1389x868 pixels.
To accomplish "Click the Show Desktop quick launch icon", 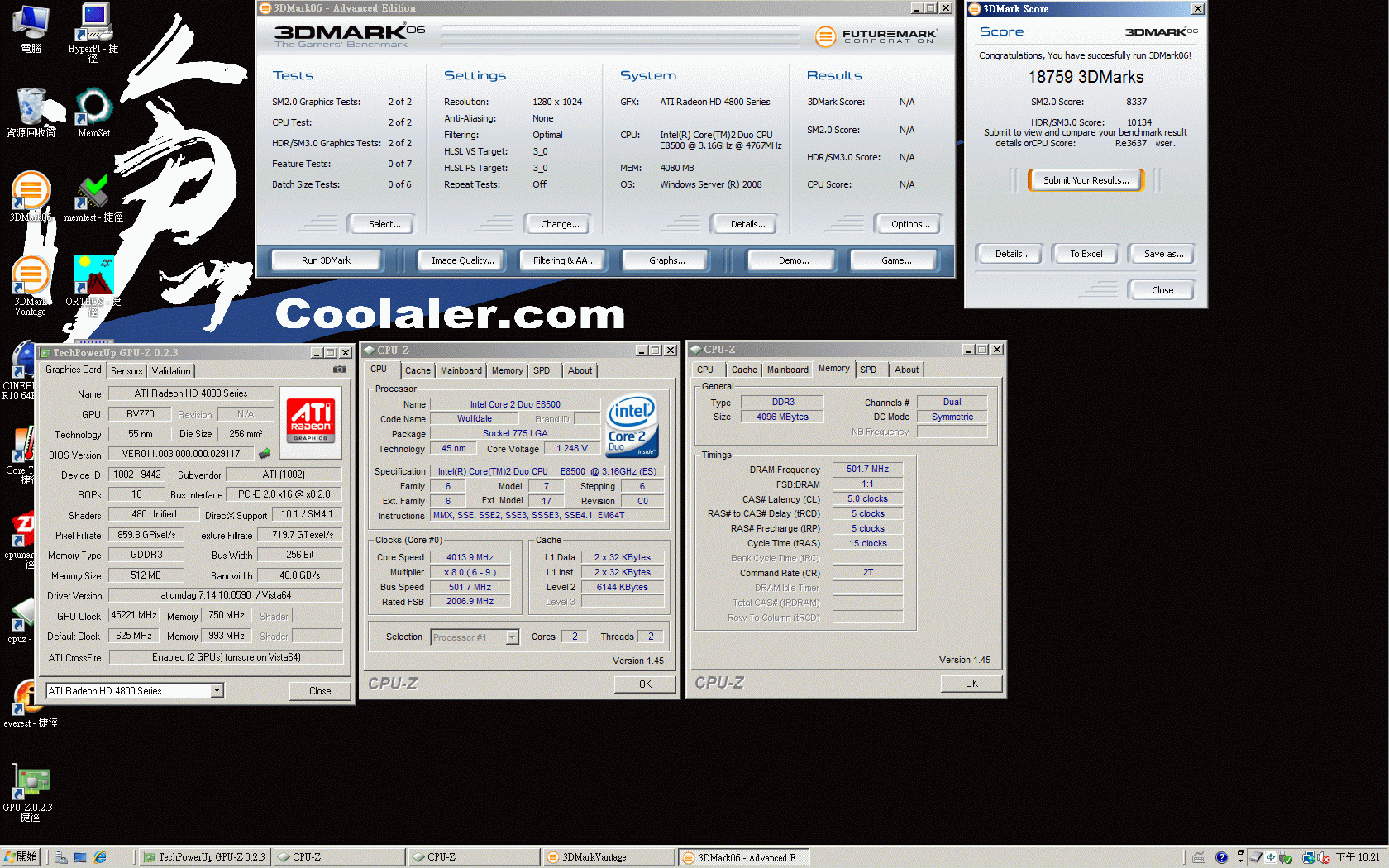I will pyautogui.click(x=80, y=857).
